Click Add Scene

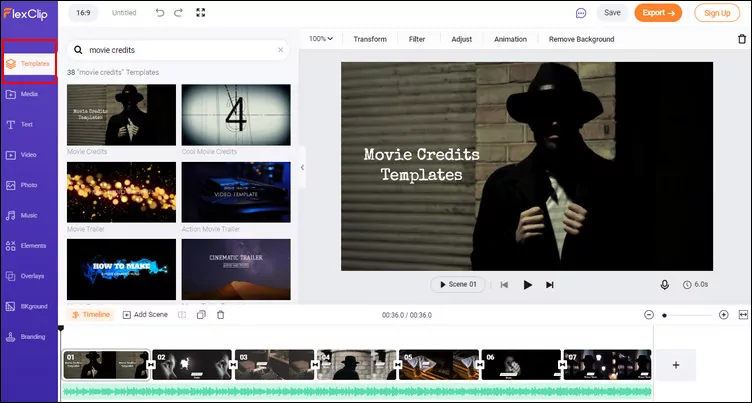point(145,315)
